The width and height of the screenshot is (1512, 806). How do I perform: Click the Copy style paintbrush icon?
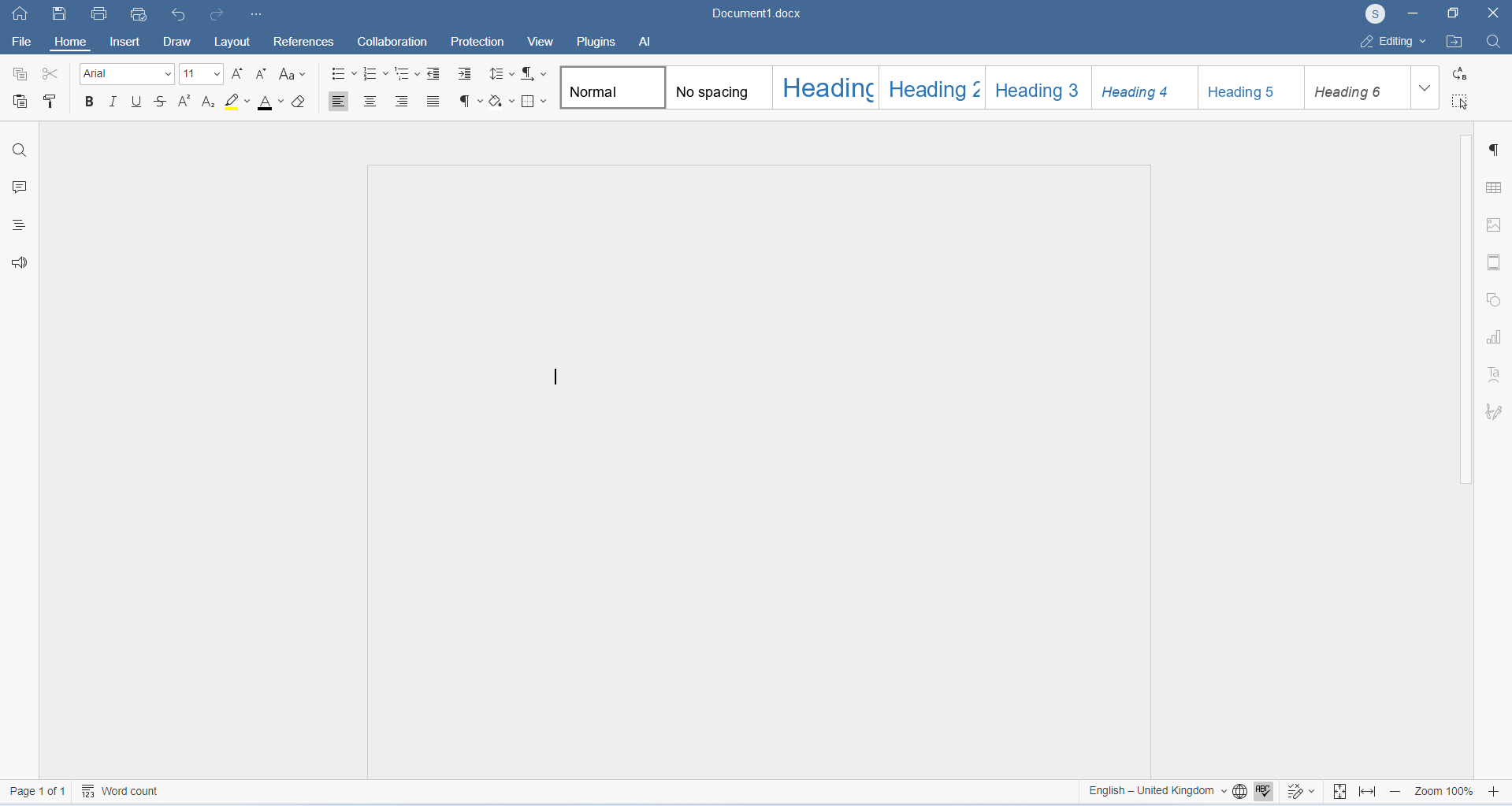point(50,102)
